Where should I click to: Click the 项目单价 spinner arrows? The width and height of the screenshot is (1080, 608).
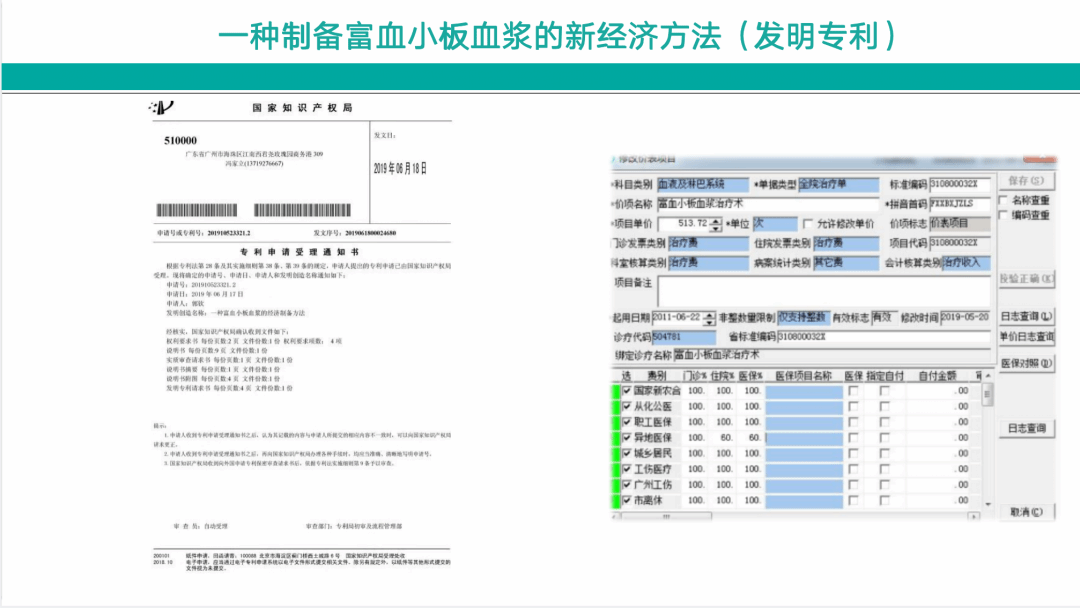click(x=716, y=224)
